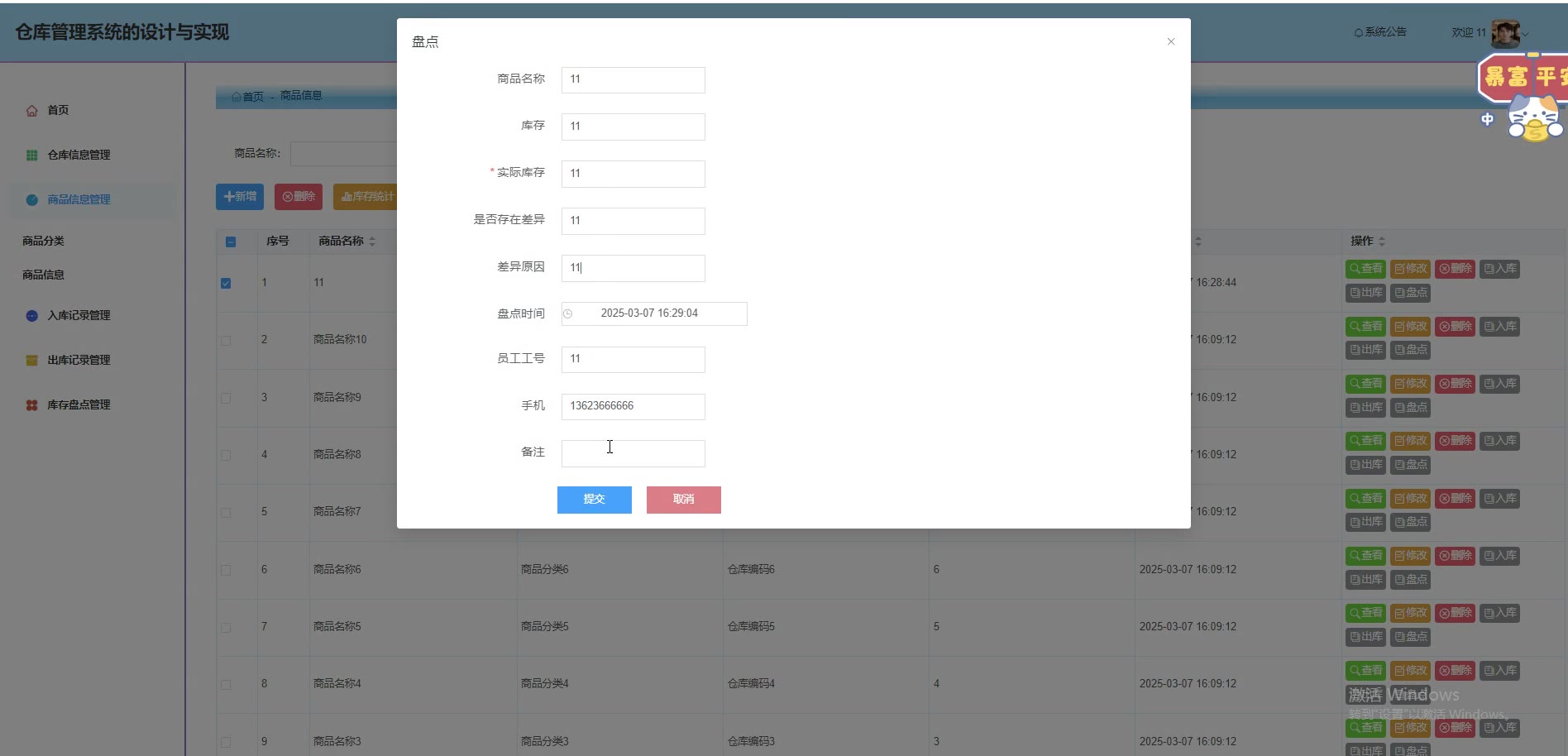Click 入库 for the 商品名称7 row
The width and height of the screenshot is (1568, 756).
coord(1500,498)
